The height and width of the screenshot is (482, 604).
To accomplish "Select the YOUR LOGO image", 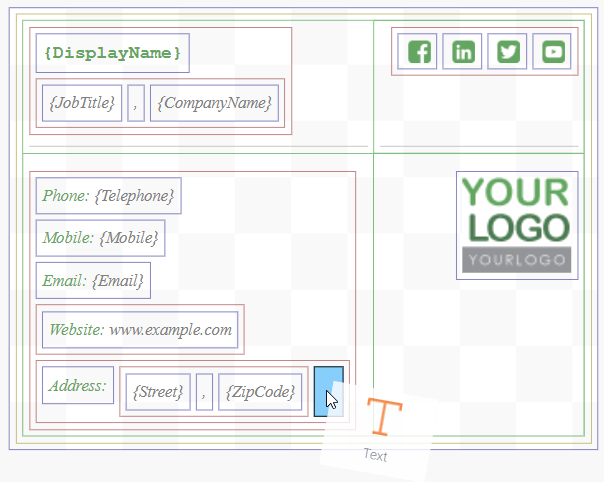I will click(516, 225).
